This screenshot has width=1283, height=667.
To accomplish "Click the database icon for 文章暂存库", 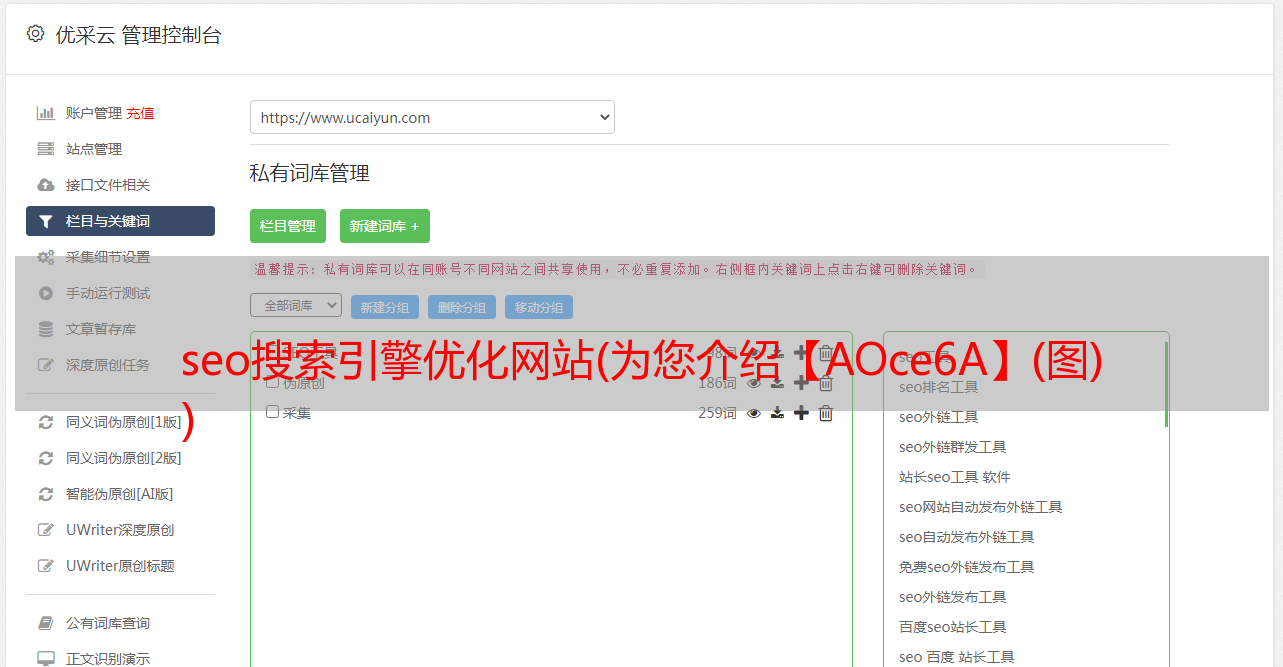I will 46,329.
